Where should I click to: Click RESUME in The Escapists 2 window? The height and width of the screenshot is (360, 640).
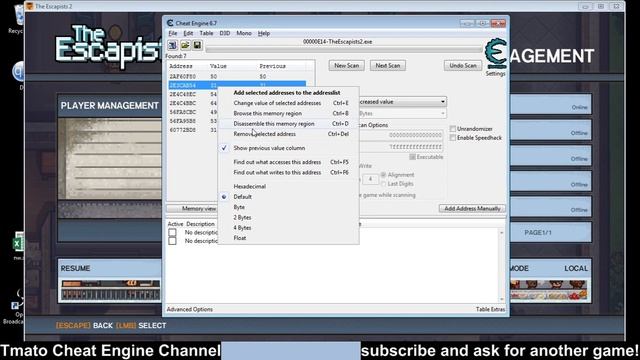click(x=76, y=269)
